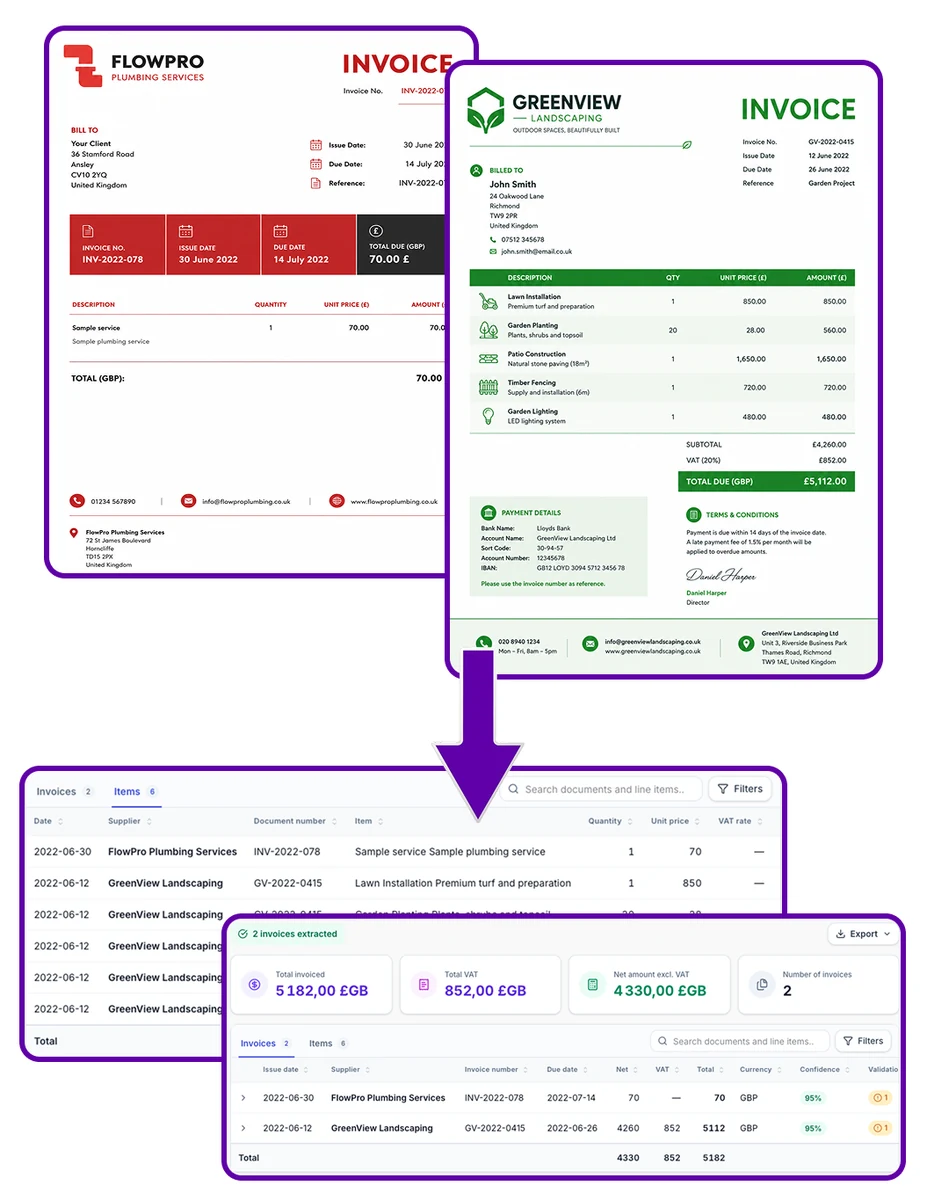This screenshot has height=1200, width=927.
Task: Click 'Lawn Installation Premium turf and preparation' cell
Action: (463, 883)
